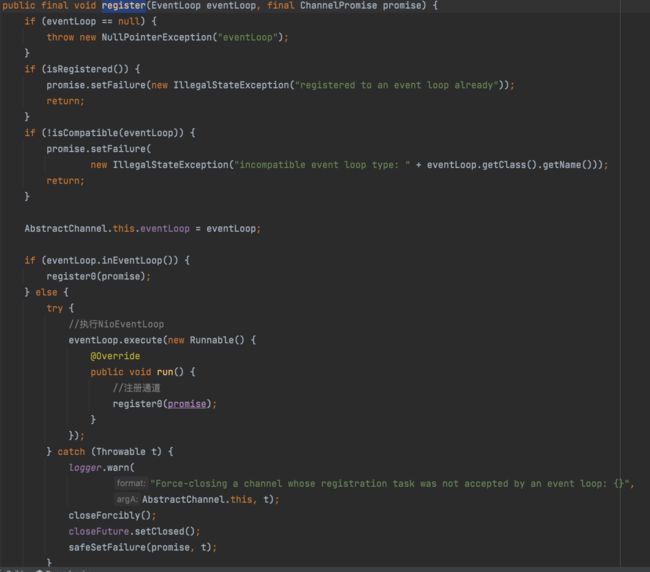Click the italic "logger" field

(85, 468)
